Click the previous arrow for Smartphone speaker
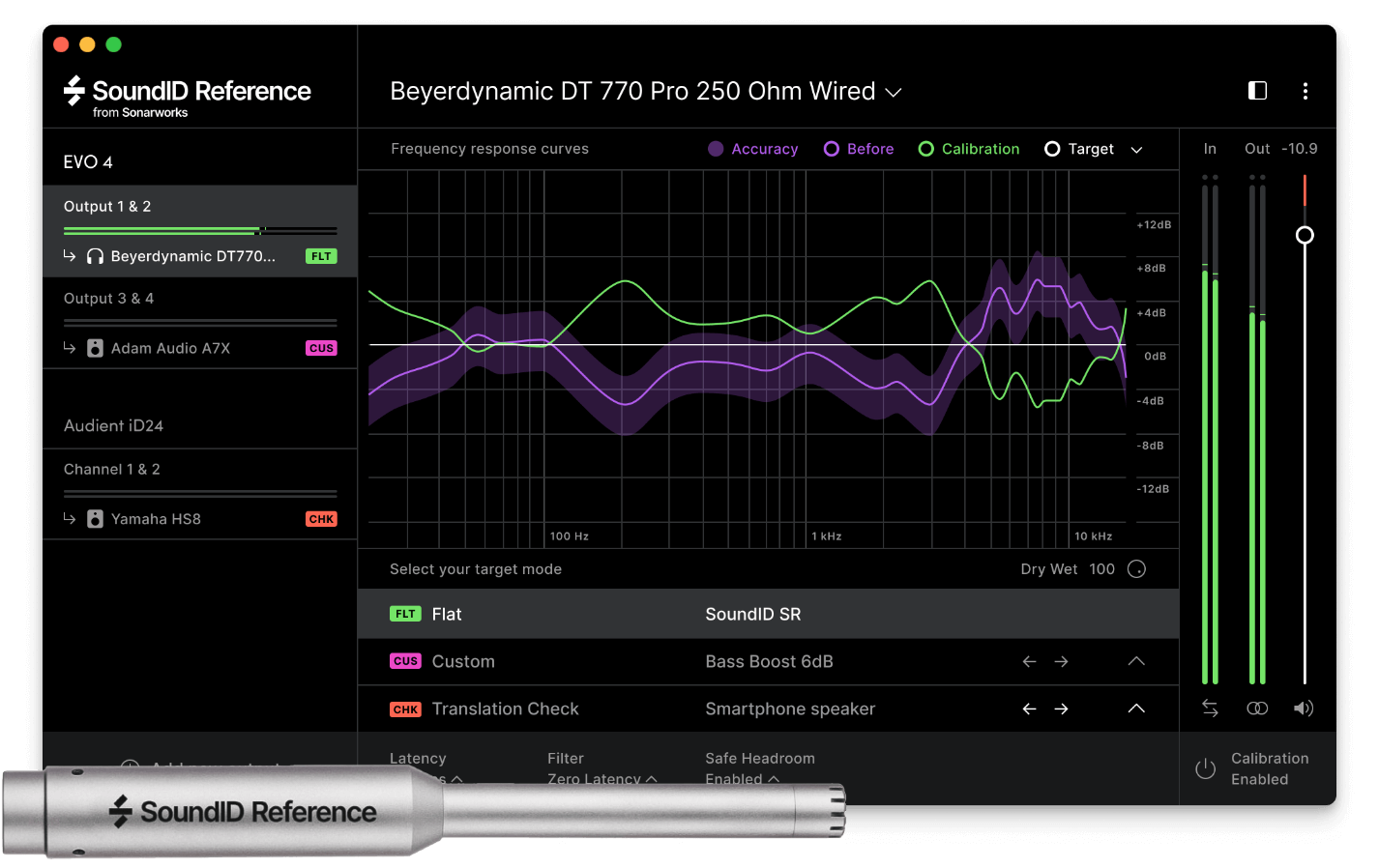The image size is (1379, 868). click(1029, 709)
